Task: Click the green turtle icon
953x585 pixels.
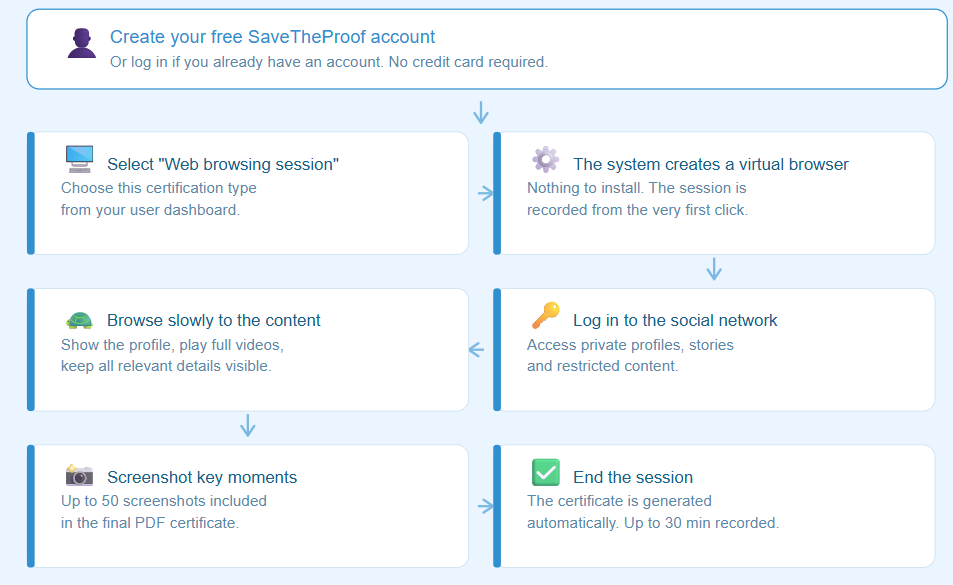Action: point(79,320)
